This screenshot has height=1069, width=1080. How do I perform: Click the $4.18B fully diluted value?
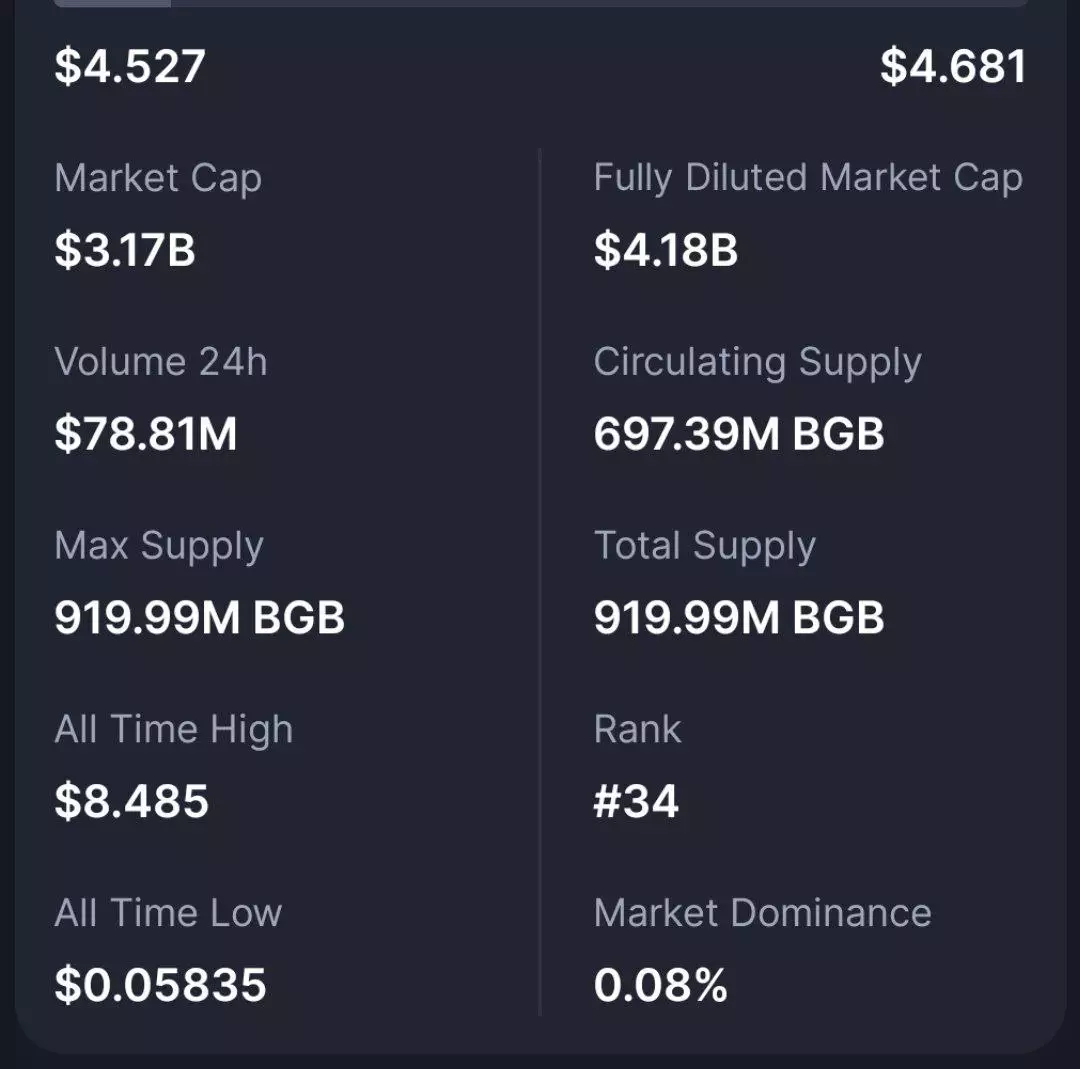pos(666,250)
